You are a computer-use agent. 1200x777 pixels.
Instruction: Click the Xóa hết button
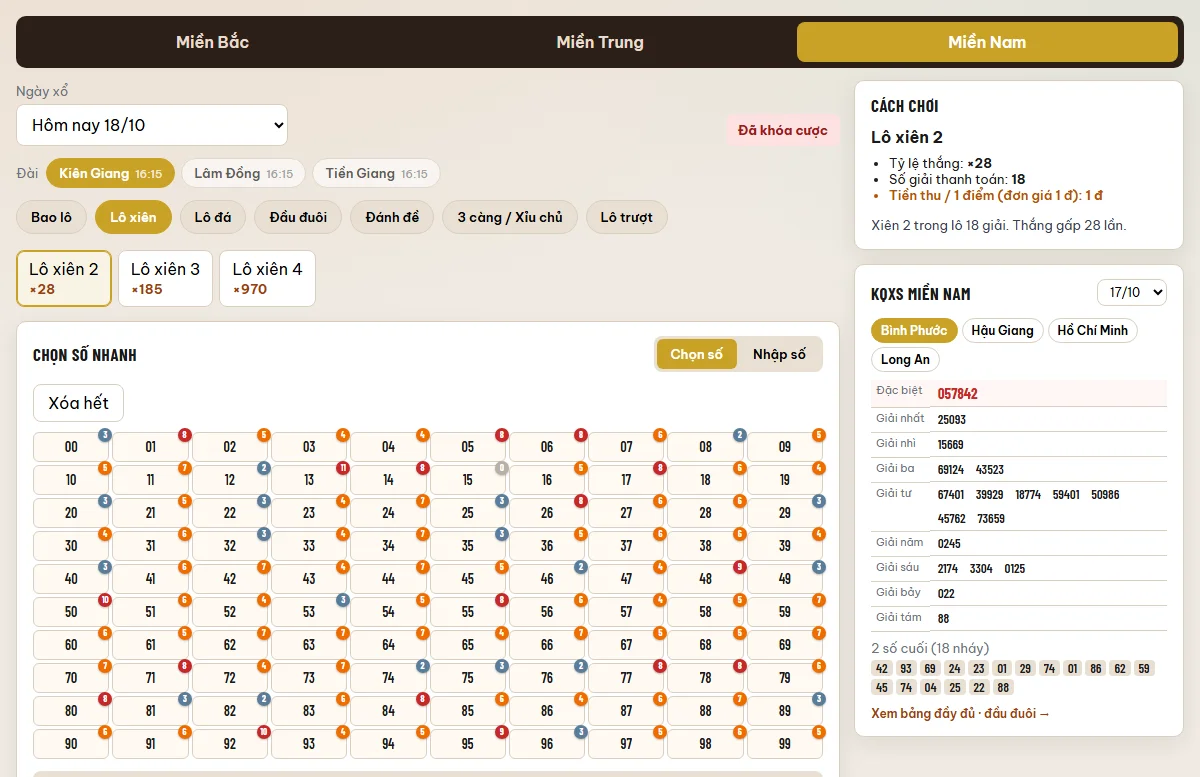(x=78, y=403)
